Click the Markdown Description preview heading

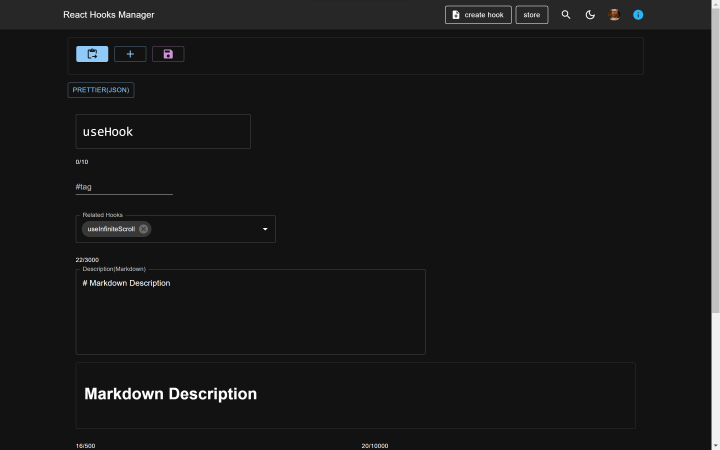(170, 394)
